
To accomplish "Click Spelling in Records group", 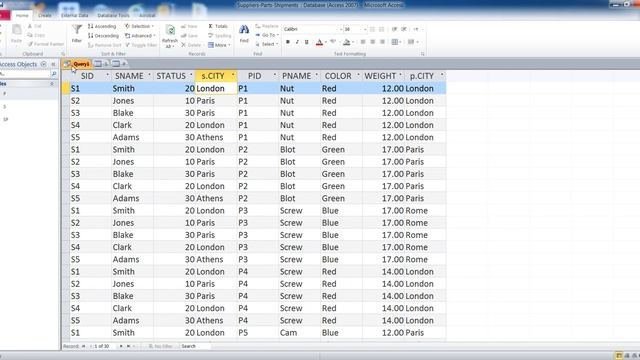I will coord(220,36).
